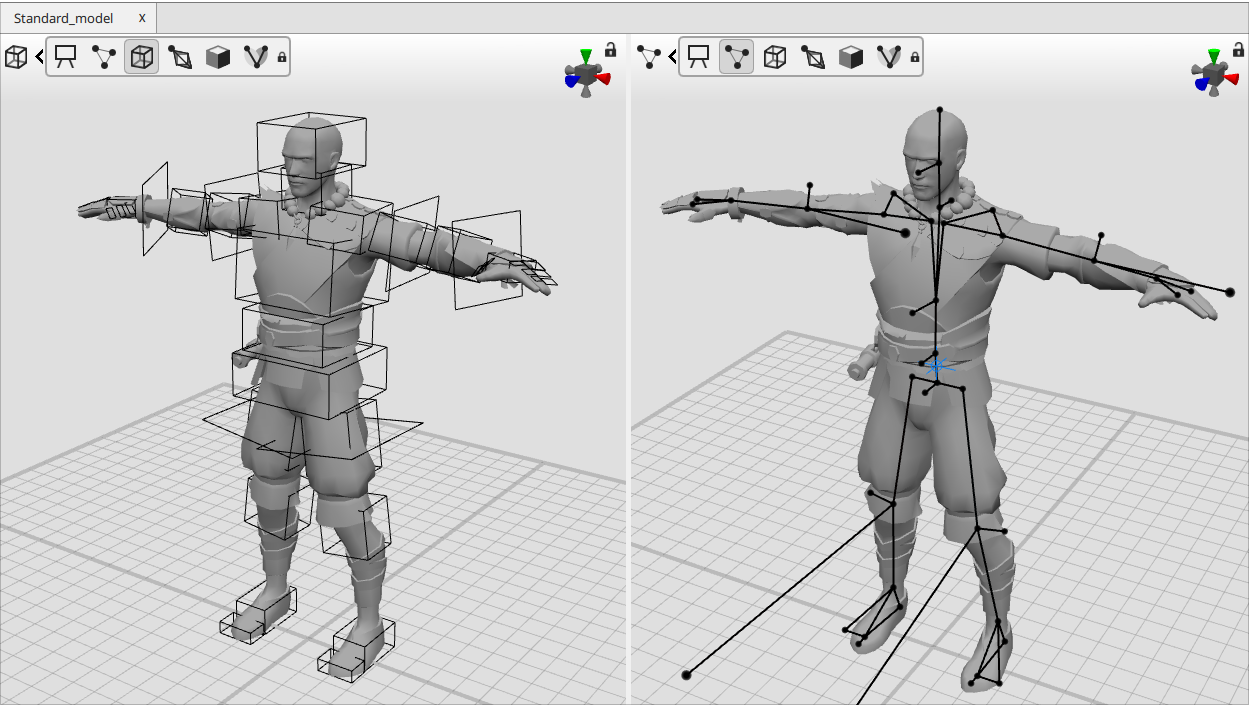Select the Standard_model tab
Screen dimensions: 1249x706
[x=64, y=18]
